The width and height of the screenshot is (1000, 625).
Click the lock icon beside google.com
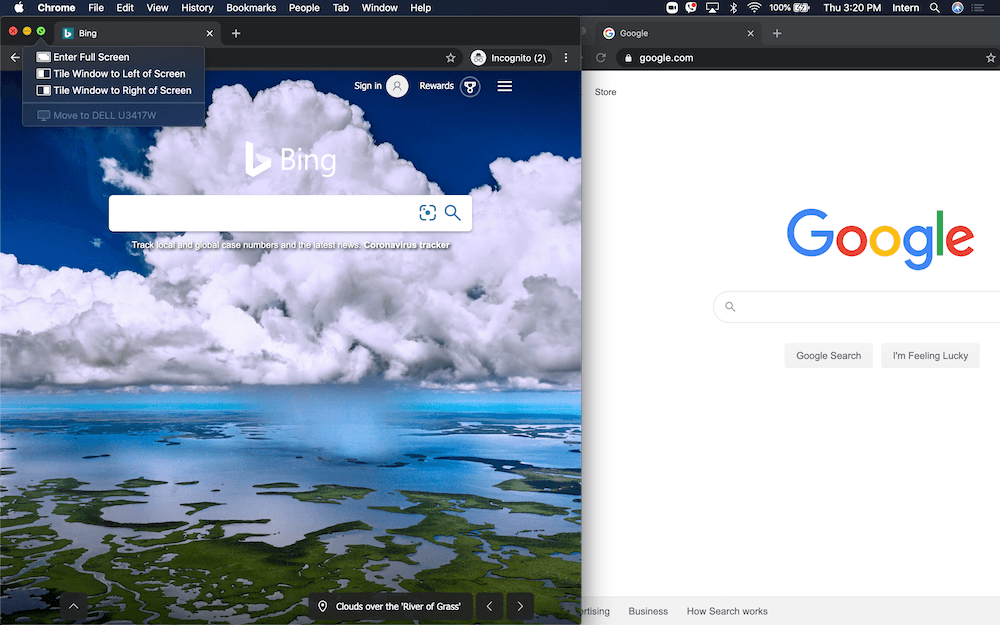click(628, 57)
